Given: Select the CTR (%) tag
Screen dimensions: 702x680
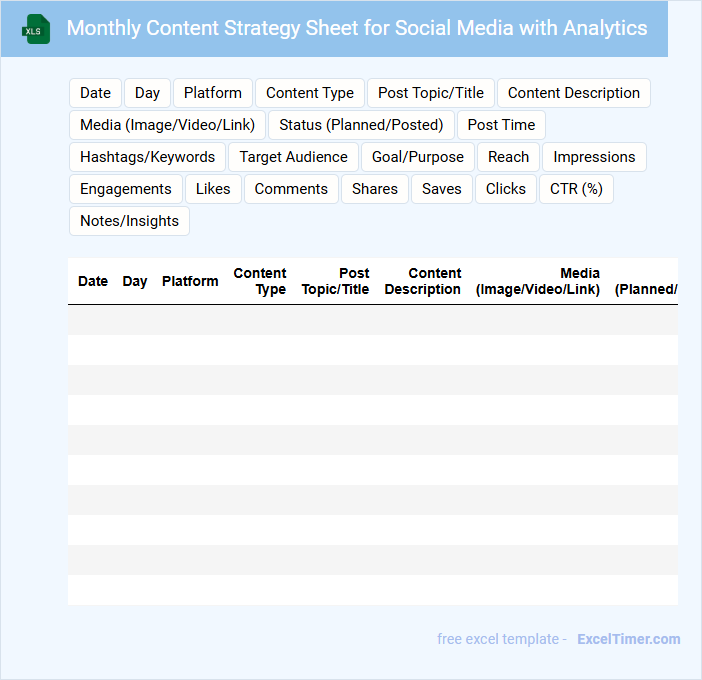Looking at the screenshot, I should [576, 189].
